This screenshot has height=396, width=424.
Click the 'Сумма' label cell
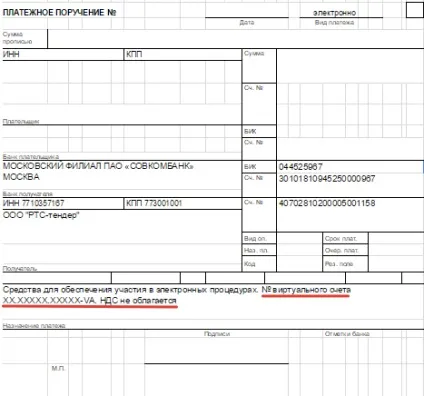pos(259,66)
